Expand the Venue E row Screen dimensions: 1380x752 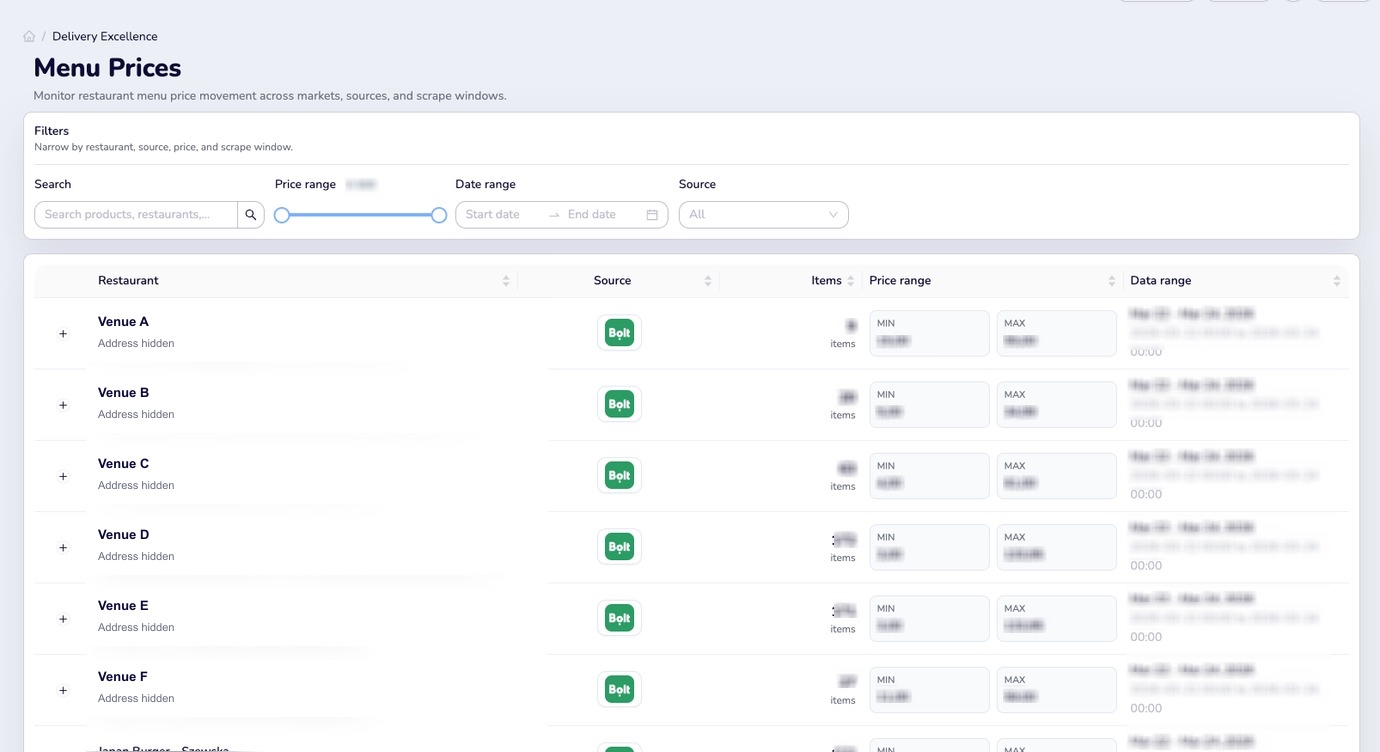click(63, 619)
